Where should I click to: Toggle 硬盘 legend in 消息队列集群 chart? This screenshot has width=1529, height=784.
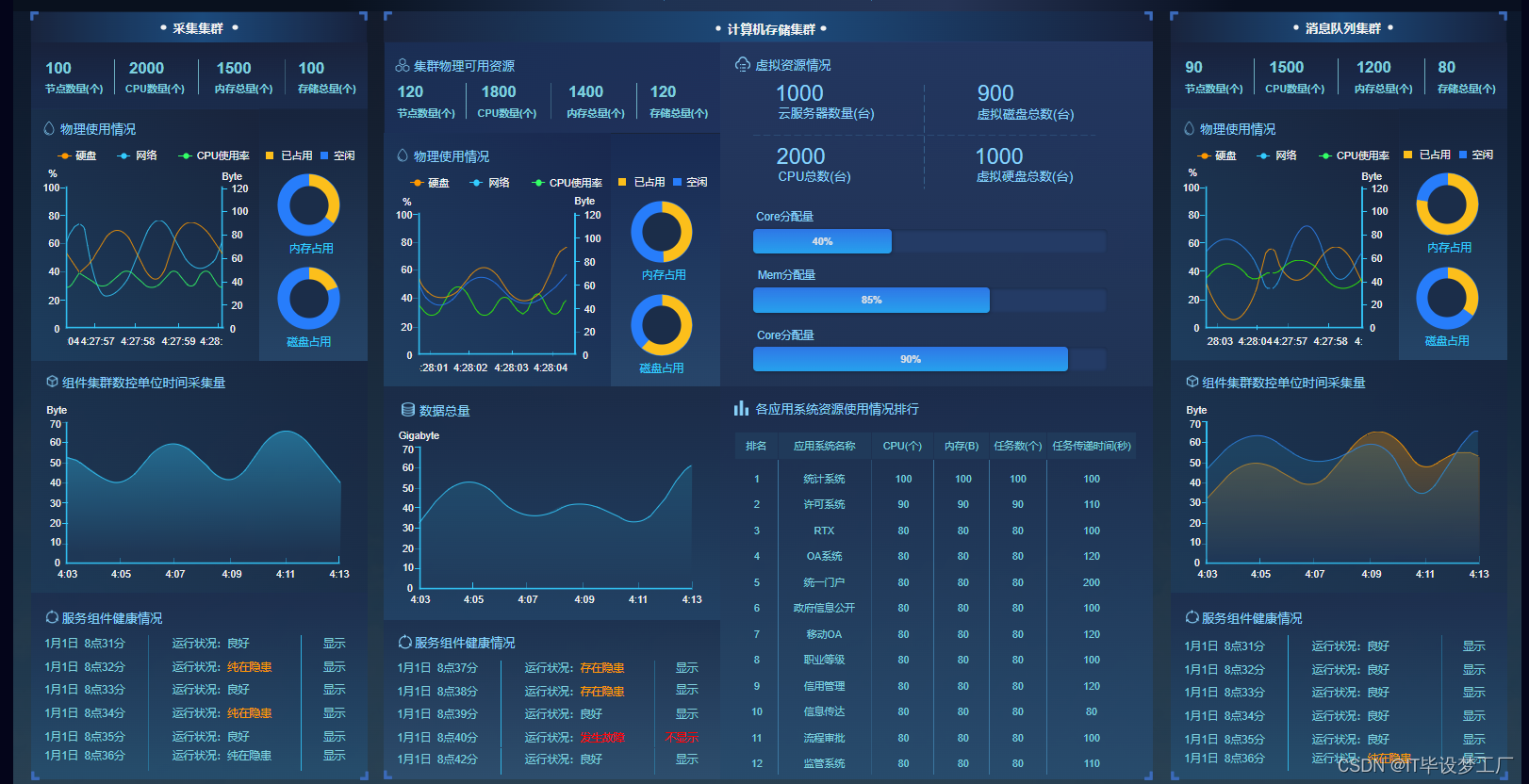[1217, 155]
